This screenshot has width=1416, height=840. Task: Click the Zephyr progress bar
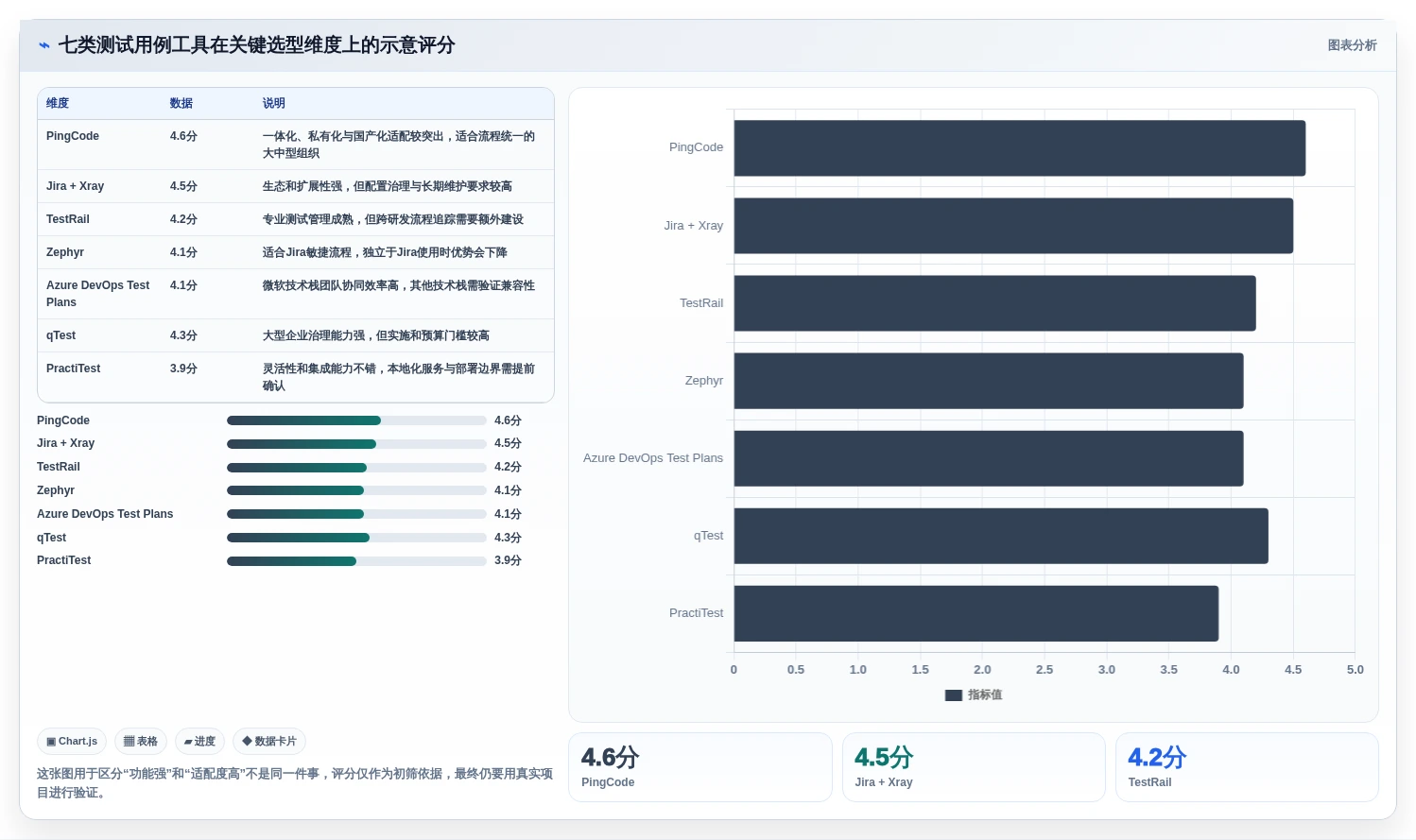click(356, 490)
